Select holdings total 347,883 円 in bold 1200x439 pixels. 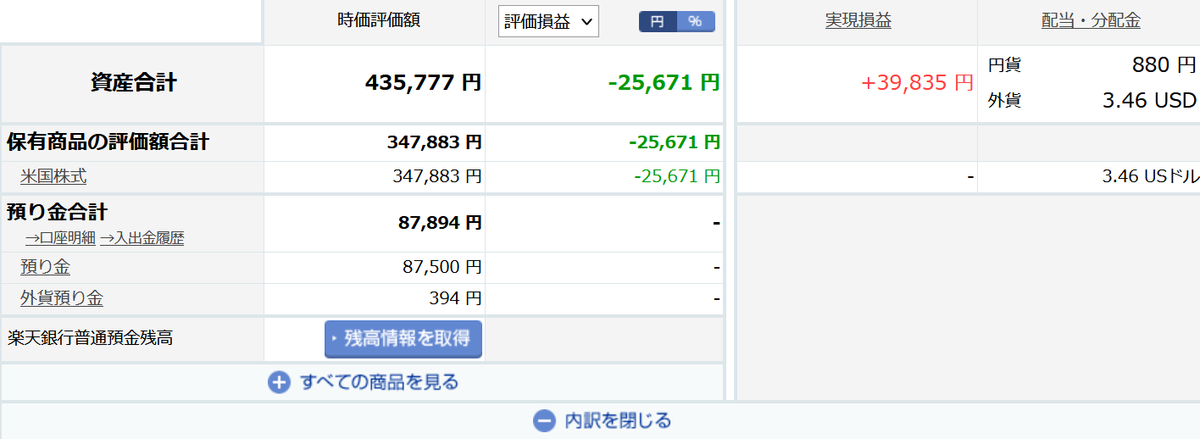point(434,142)
